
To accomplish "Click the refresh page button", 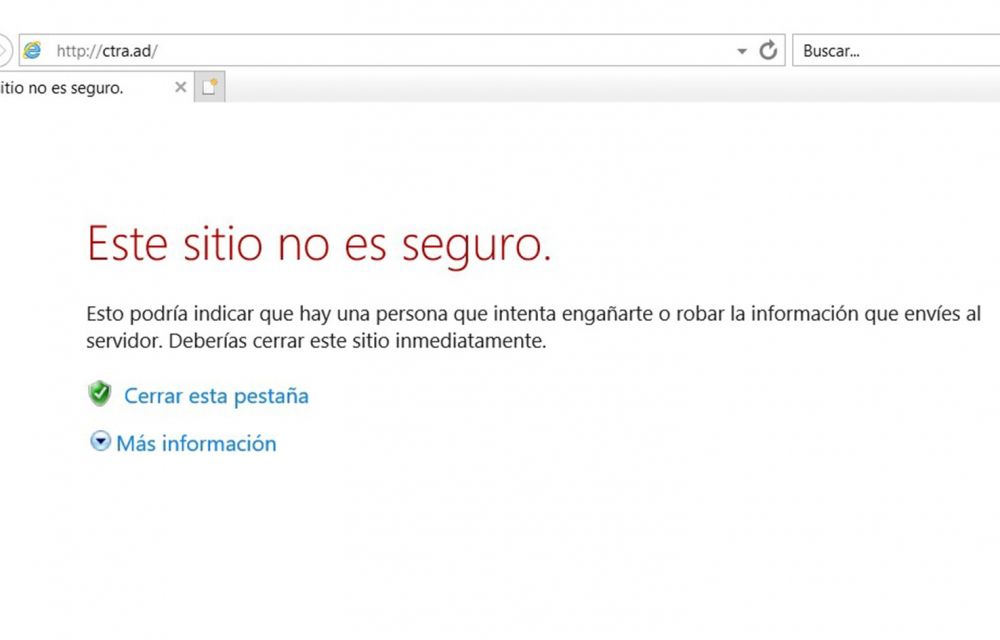I will (x=768, y=51).
